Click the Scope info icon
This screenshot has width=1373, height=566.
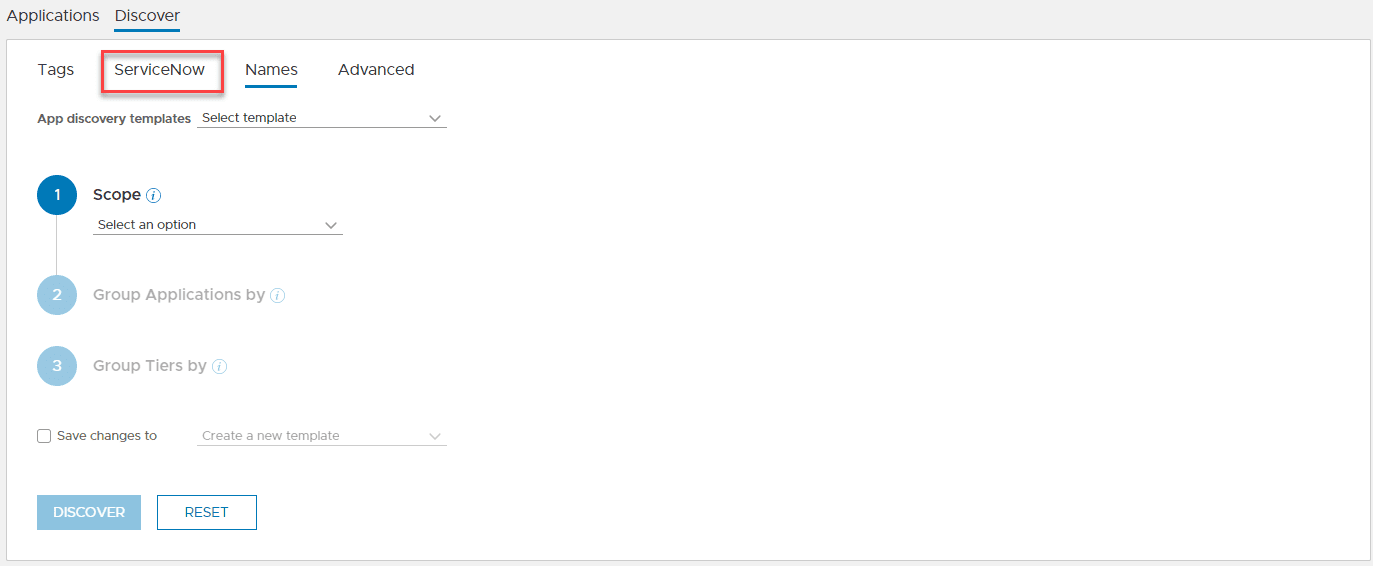click(154, 196)
